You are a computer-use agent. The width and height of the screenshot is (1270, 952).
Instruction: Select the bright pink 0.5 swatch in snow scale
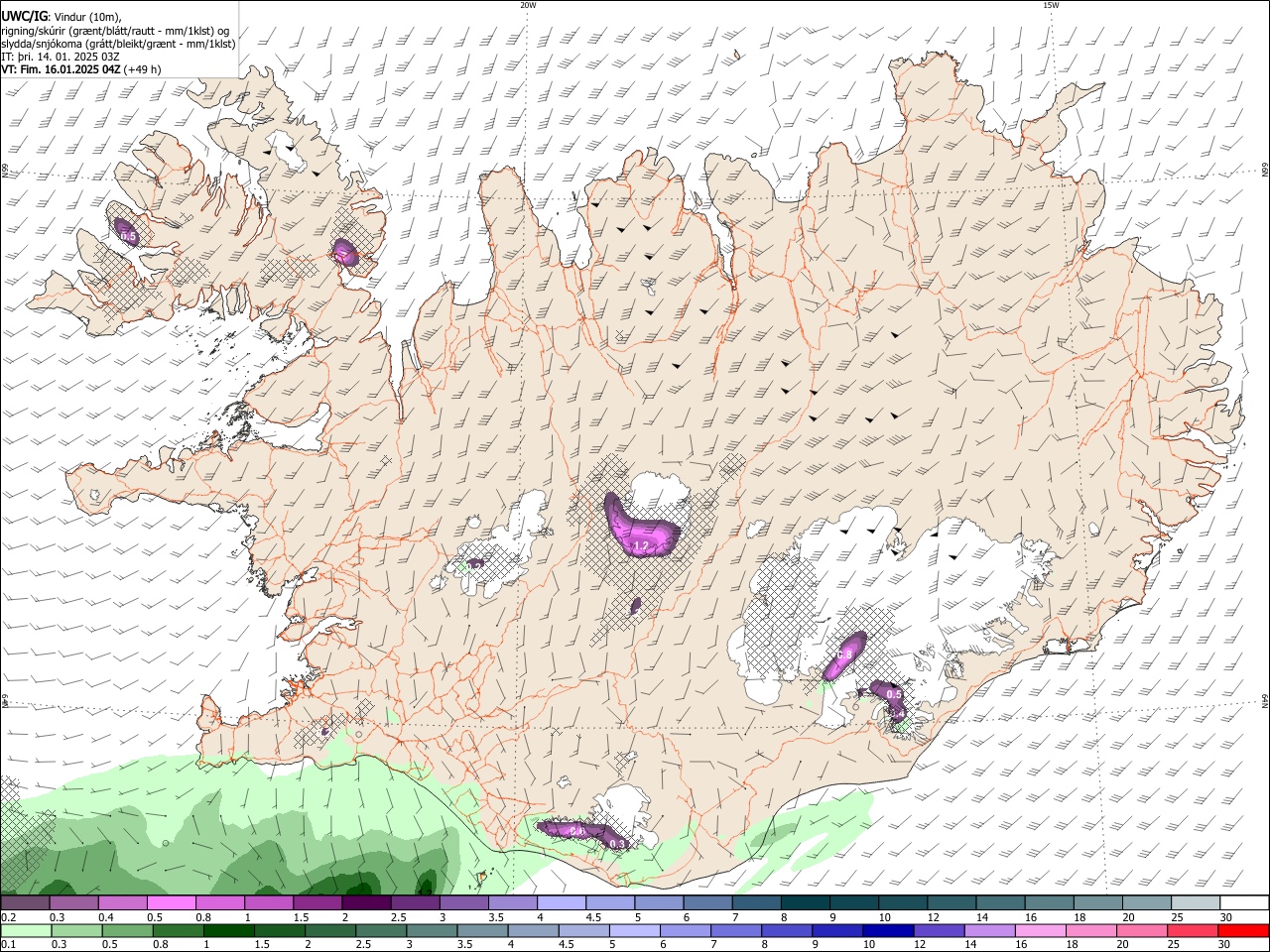click(x=171, y=902)
